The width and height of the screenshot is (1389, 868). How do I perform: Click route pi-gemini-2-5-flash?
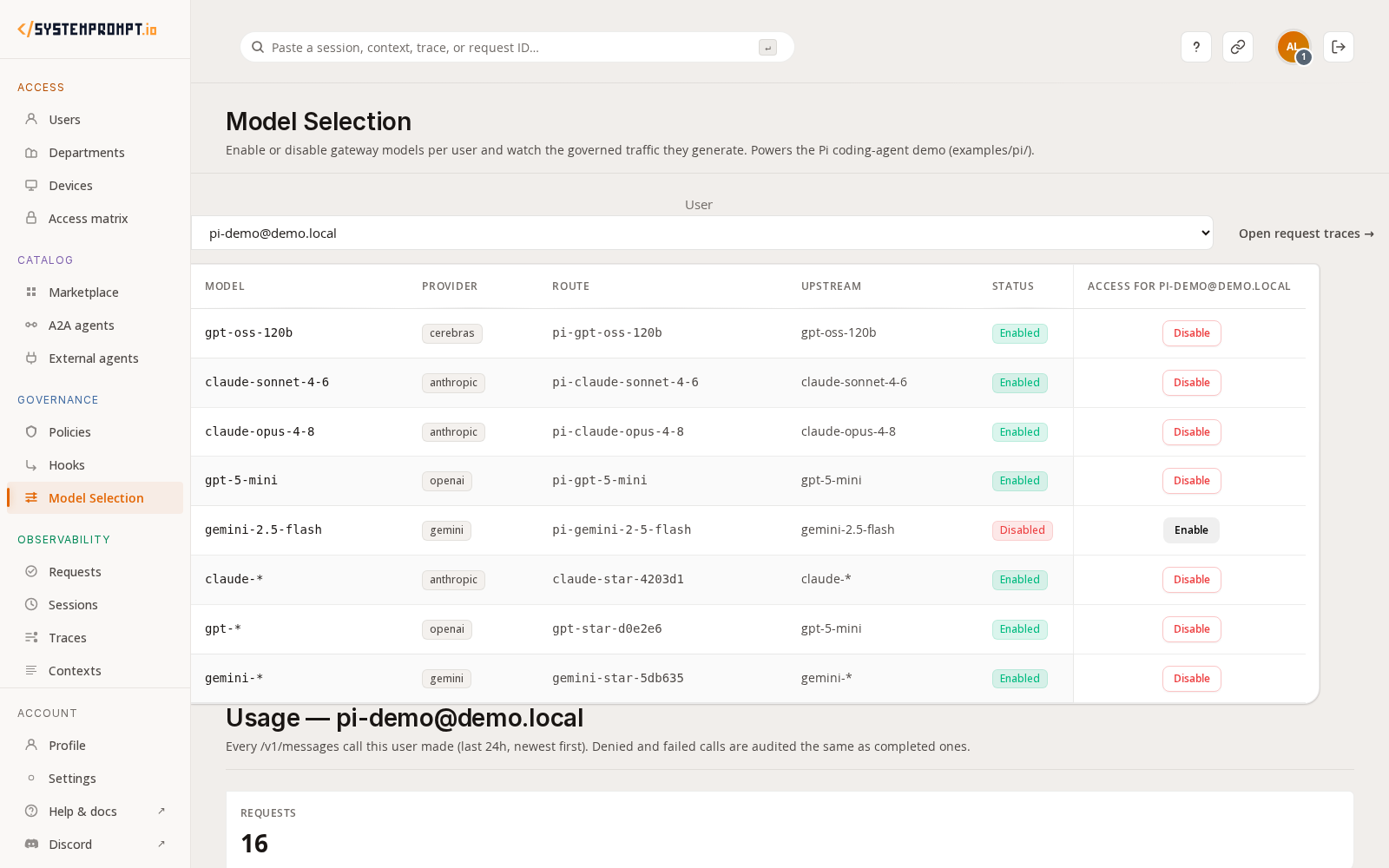coord(622,529)
